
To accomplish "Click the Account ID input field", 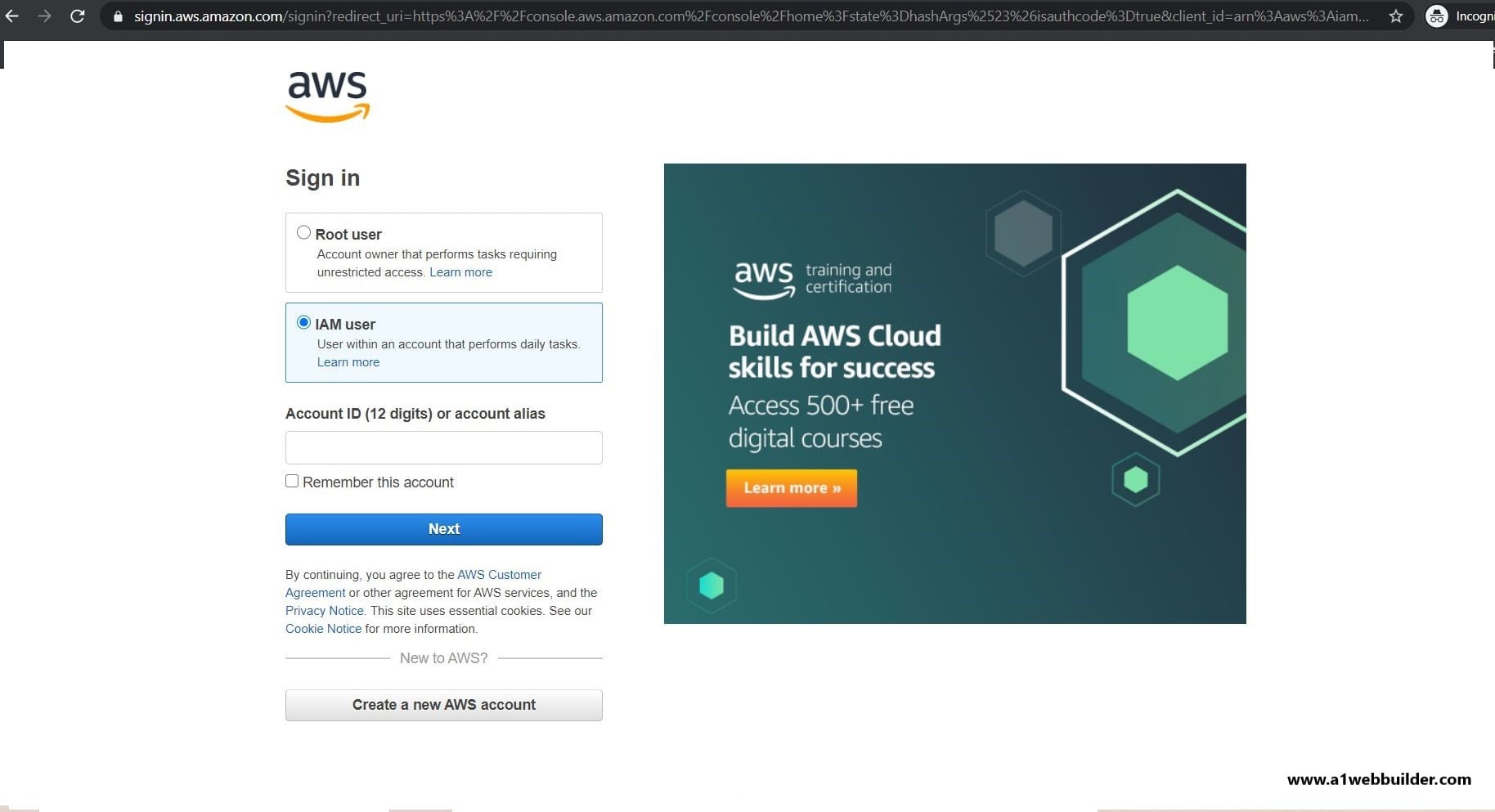I will (443, 447).
